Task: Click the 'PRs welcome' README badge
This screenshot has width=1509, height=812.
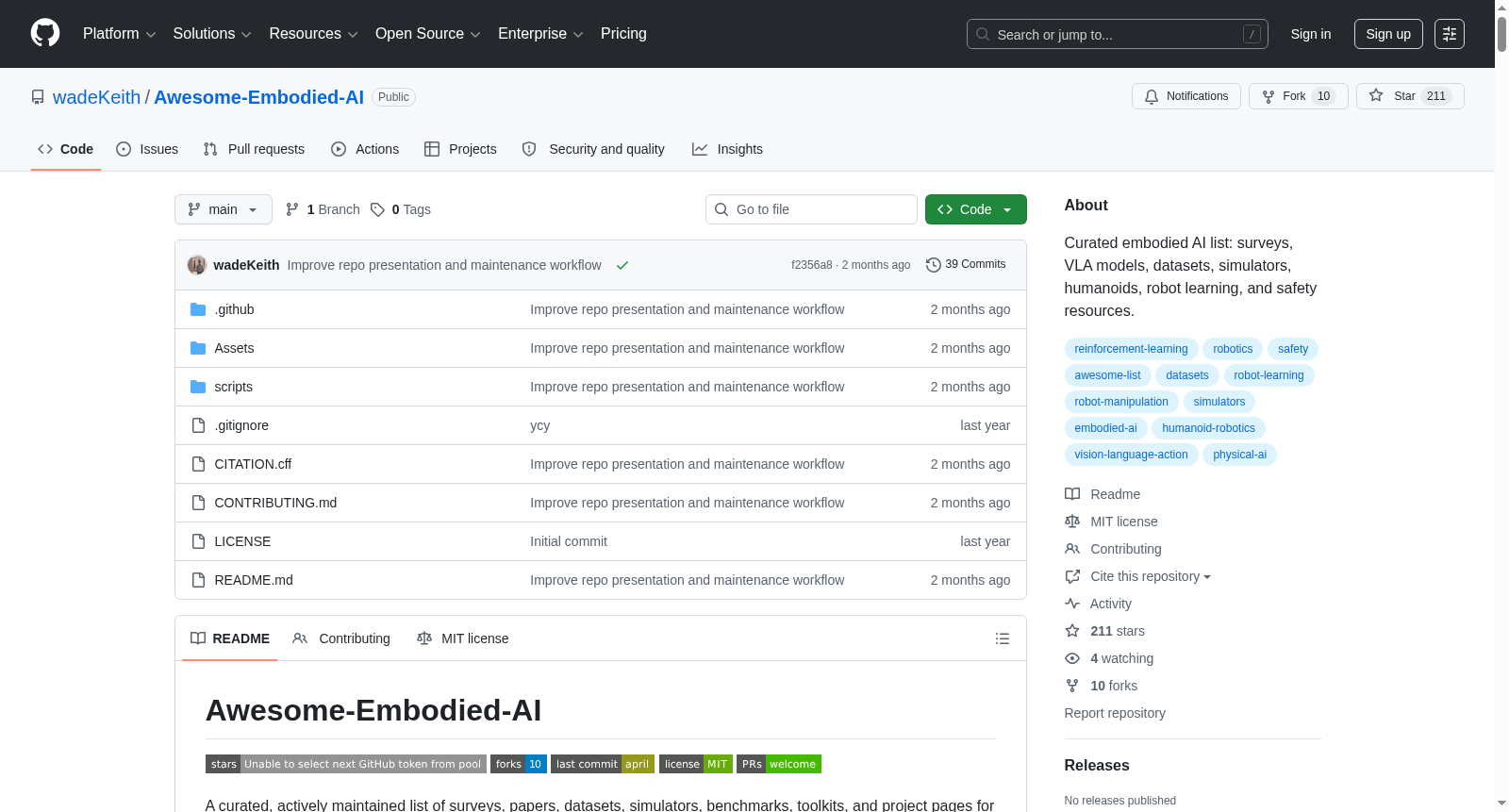Action: [x=779, y=764]
